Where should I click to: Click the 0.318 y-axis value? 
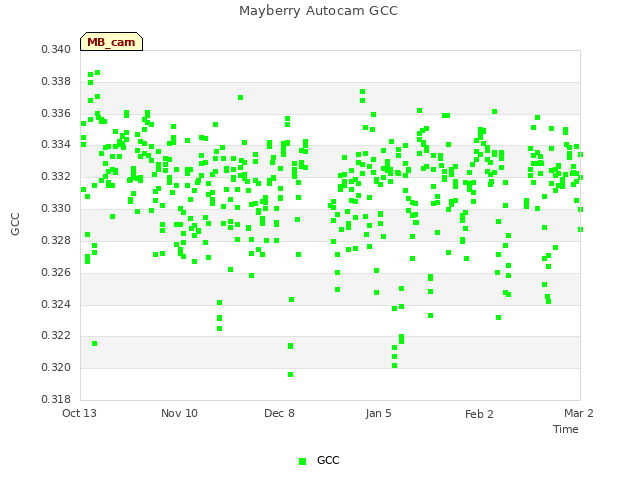56,399
